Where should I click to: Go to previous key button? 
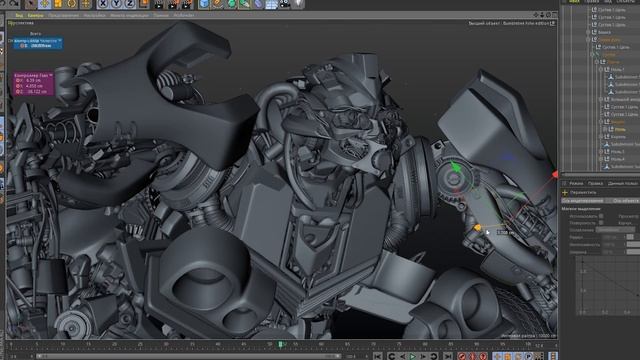[392, 356]
